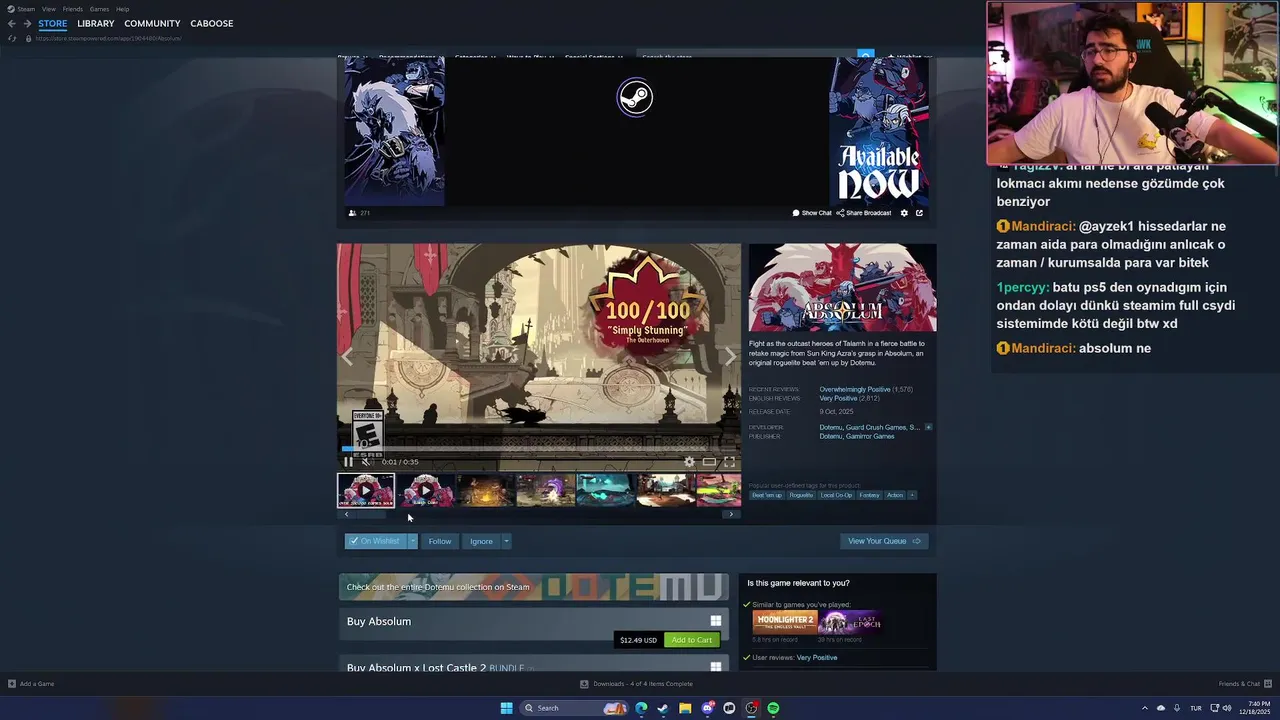Show the broadcast chat

coord(812,213)
